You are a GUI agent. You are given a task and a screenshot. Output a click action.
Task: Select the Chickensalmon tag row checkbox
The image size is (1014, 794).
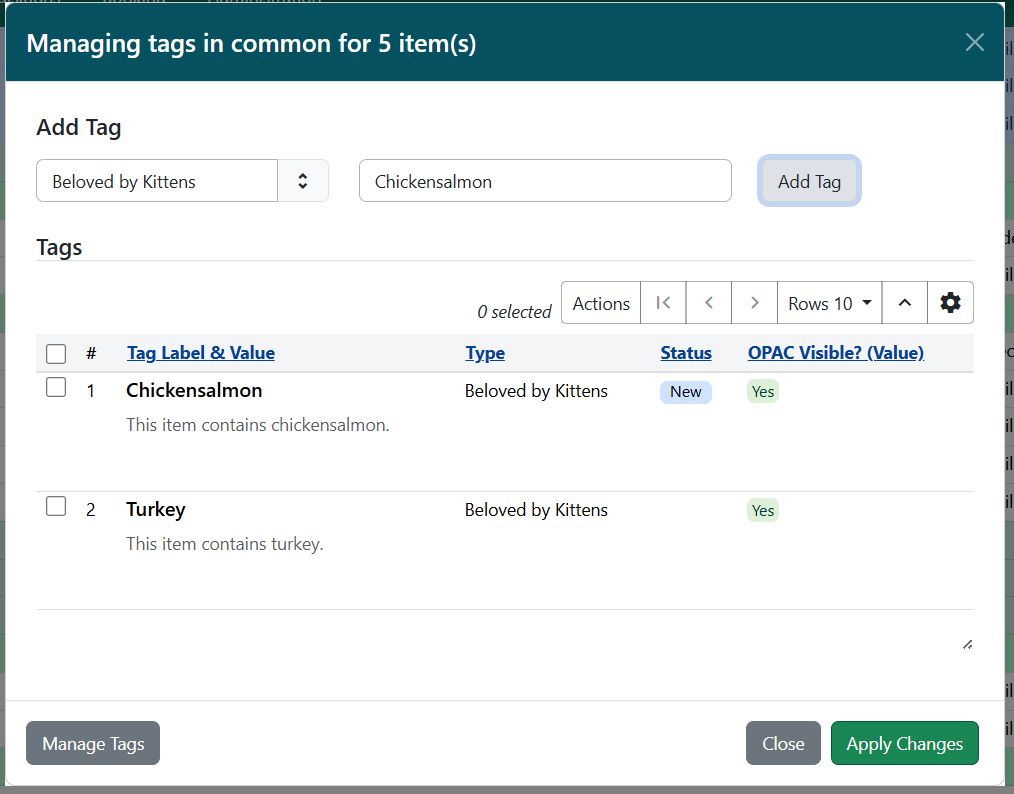pos(56,387)
